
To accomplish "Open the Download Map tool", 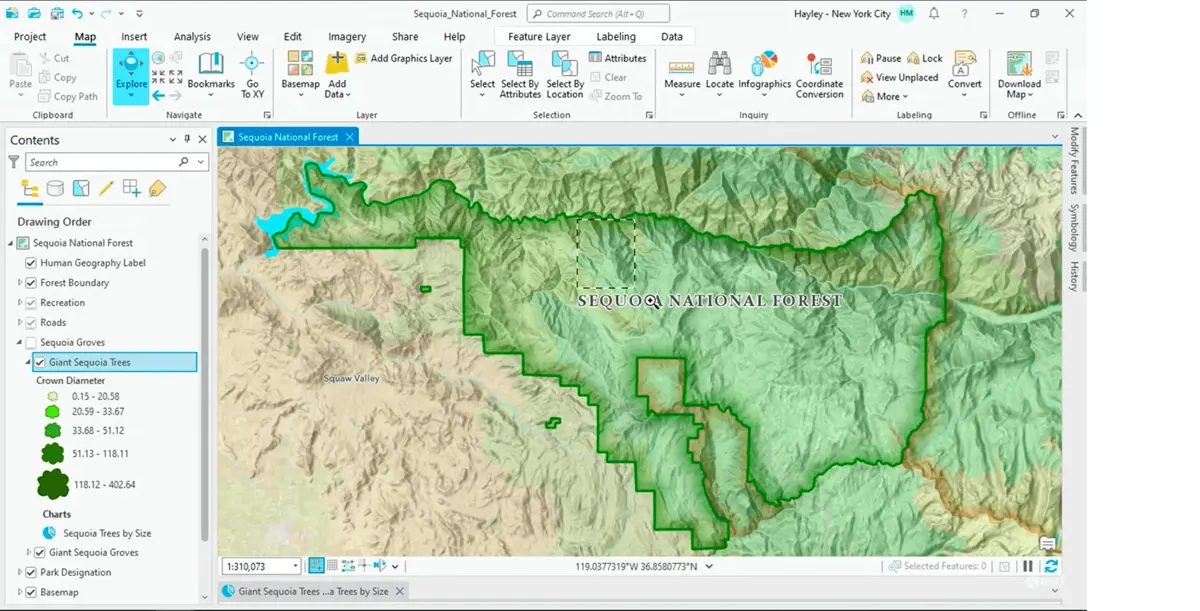I will [x=1019, y=75].
